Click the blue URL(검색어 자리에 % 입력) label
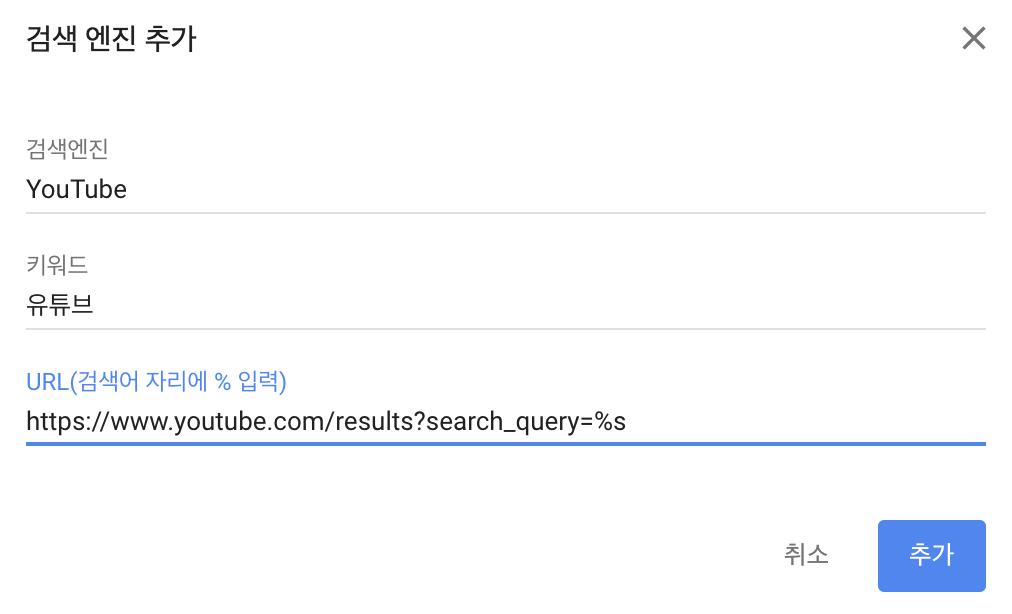 pos(156,381)
